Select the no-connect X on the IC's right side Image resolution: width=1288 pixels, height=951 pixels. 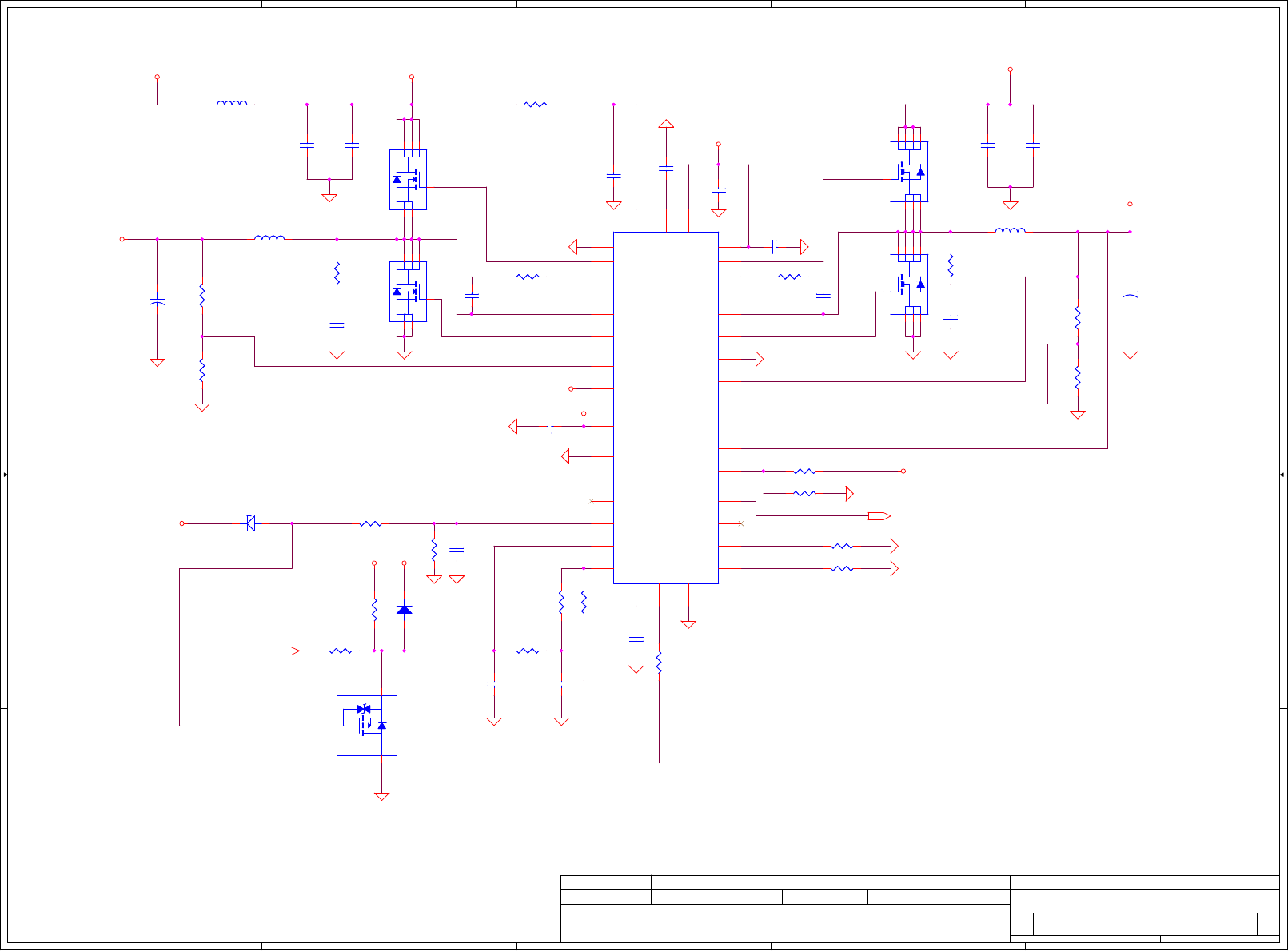point(740,523)
